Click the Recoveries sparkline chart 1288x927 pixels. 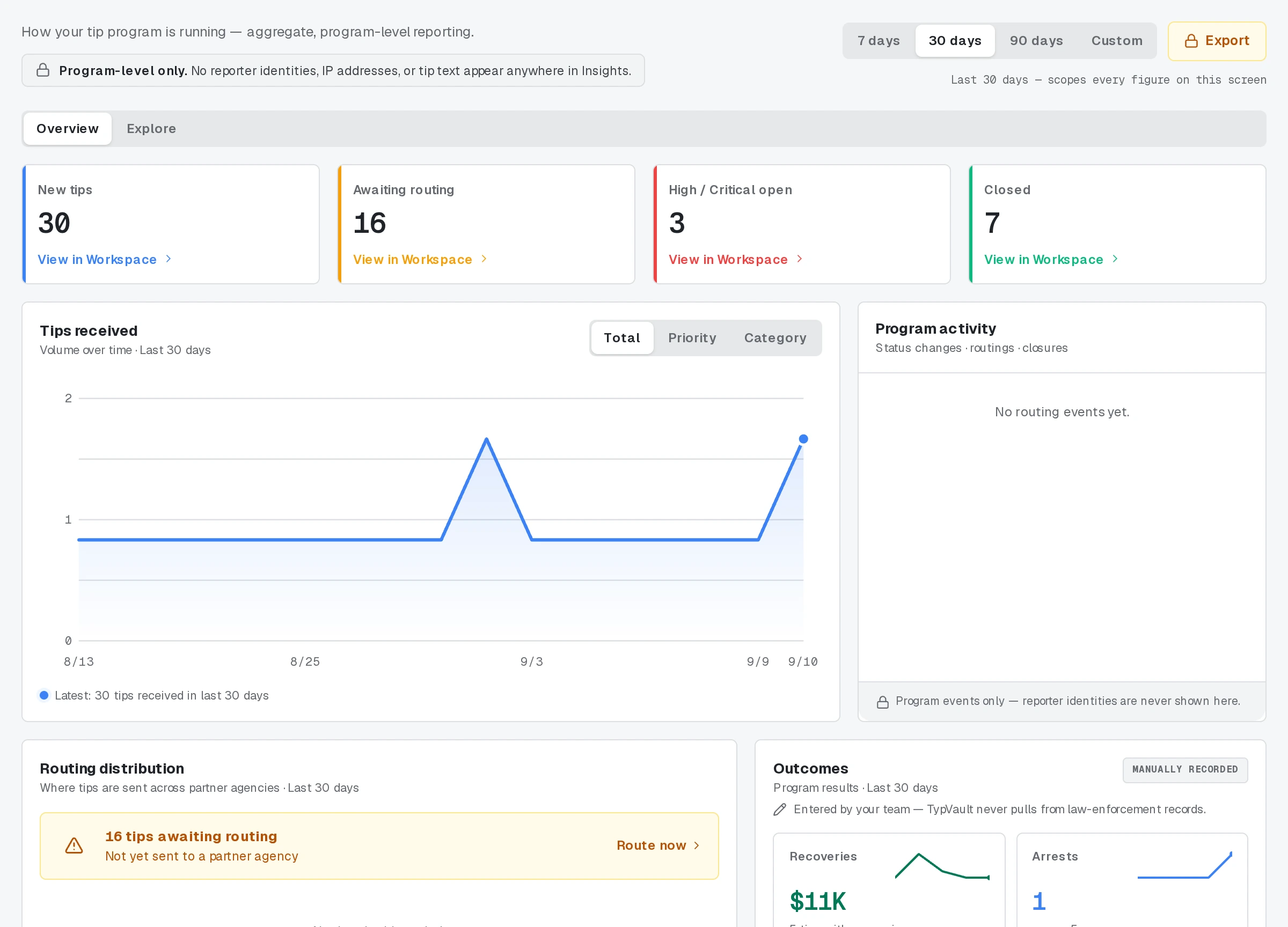(x=943, y=866)
